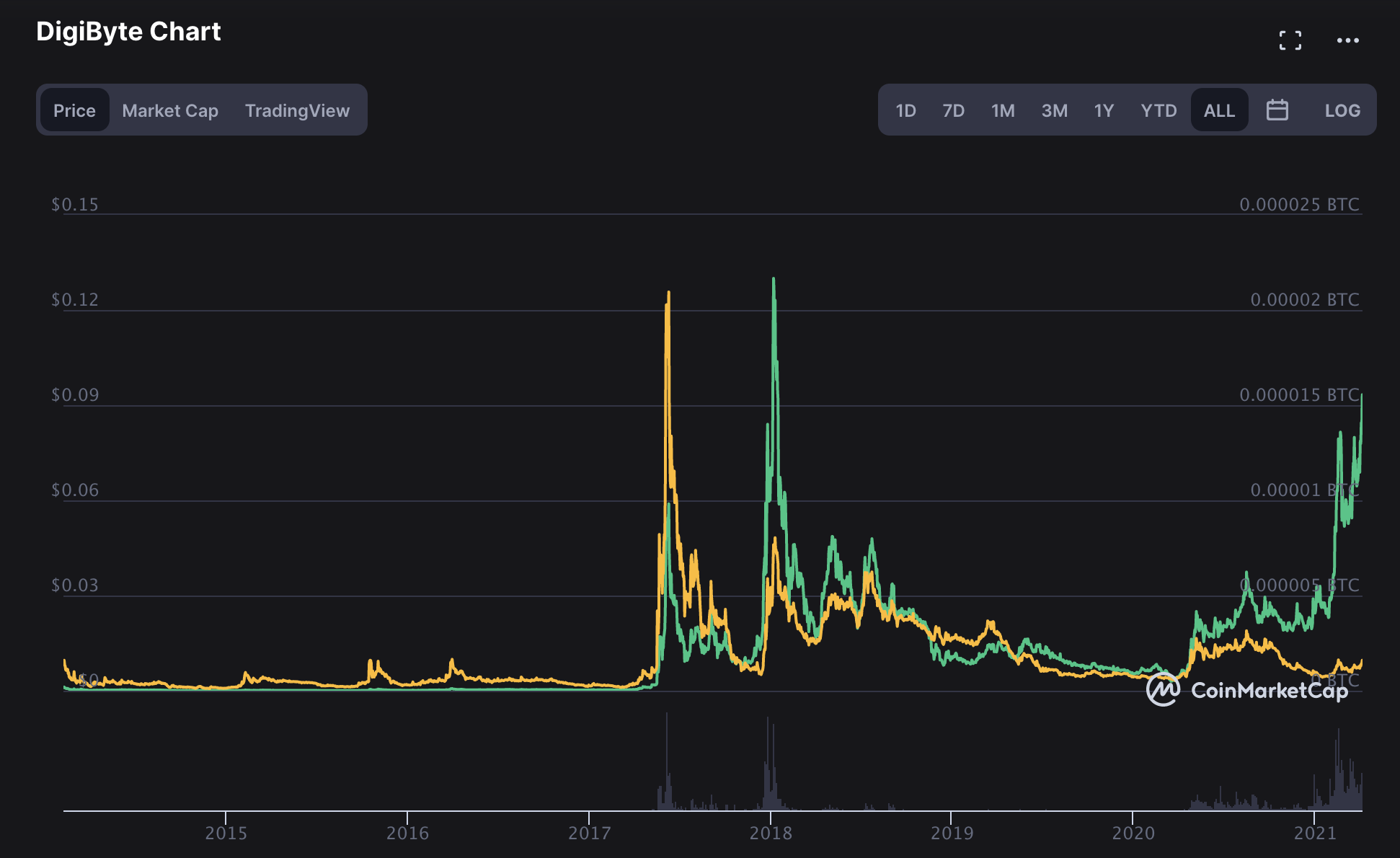Image resolution: width=1400 pixels, height=858 pixels.
Task: Click the 2018 timeline marker
Action: coord(771,833)
